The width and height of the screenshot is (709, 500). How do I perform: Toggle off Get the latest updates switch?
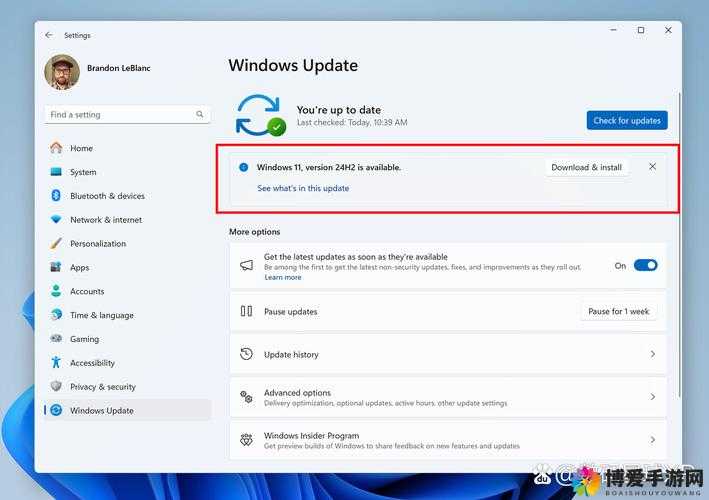645,265
